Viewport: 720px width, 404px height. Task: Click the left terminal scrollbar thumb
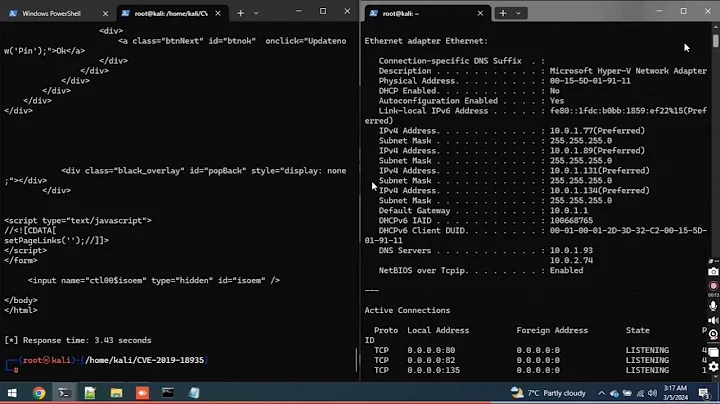(357, 360)
